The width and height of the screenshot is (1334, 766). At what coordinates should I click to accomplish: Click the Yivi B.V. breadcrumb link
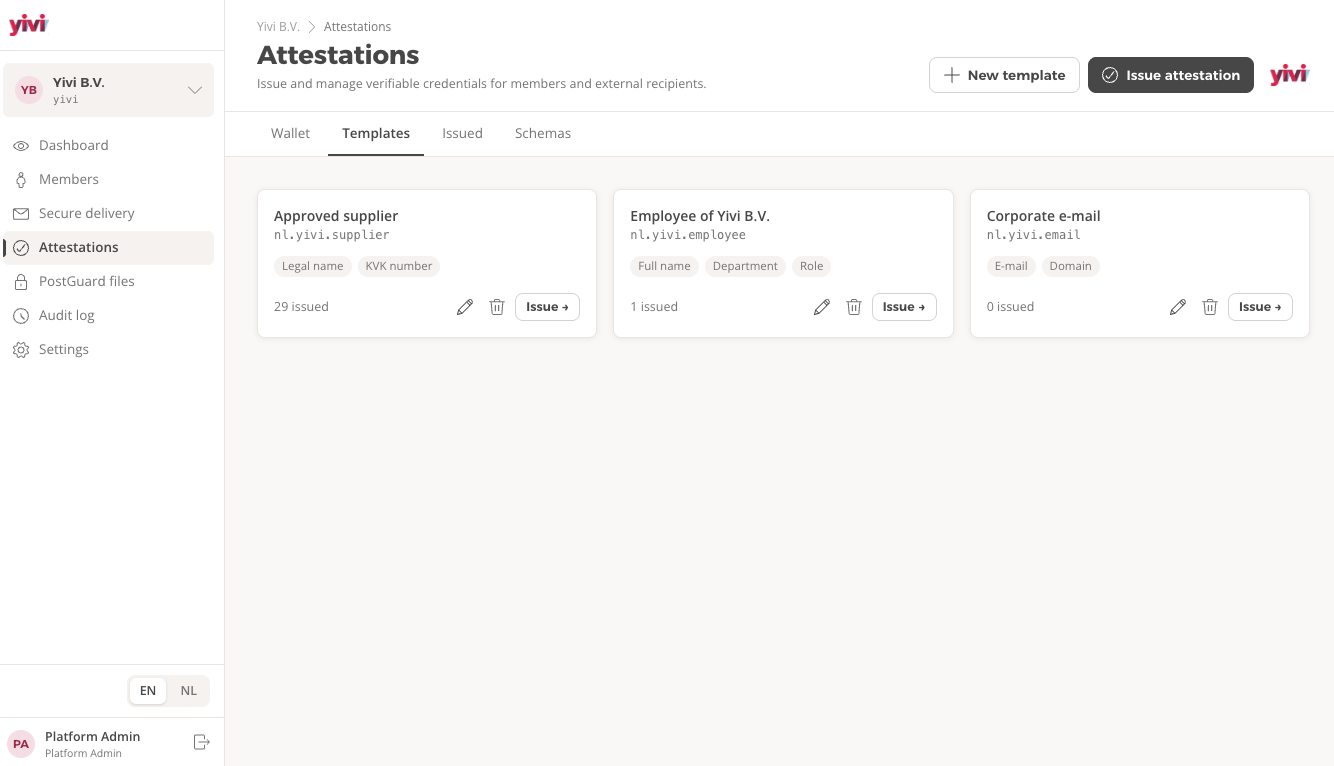(278, 27)
